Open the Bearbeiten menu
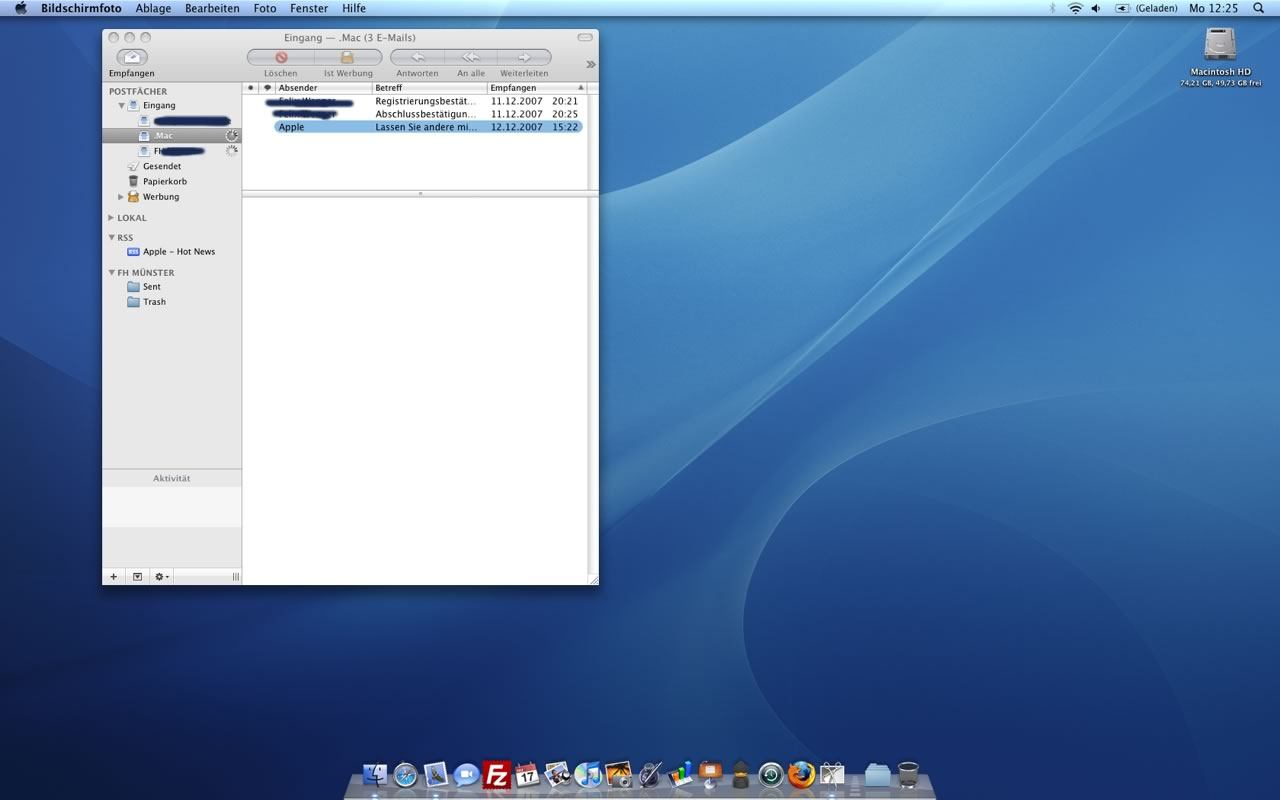The width and height of the screenshot is (1280, 800). 212,8
